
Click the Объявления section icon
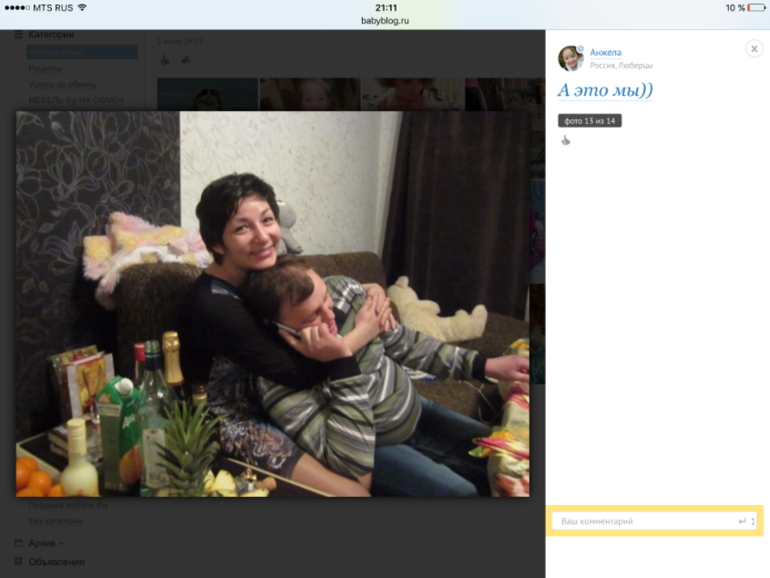[x=18, y=561]
